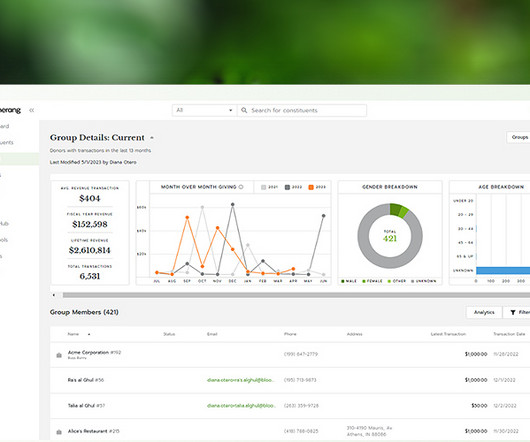The width and height of the screenshot is (530, 442).
Task: Click the left arrow of the horizontal scrollbar
Action: click(x=54, y=295)
